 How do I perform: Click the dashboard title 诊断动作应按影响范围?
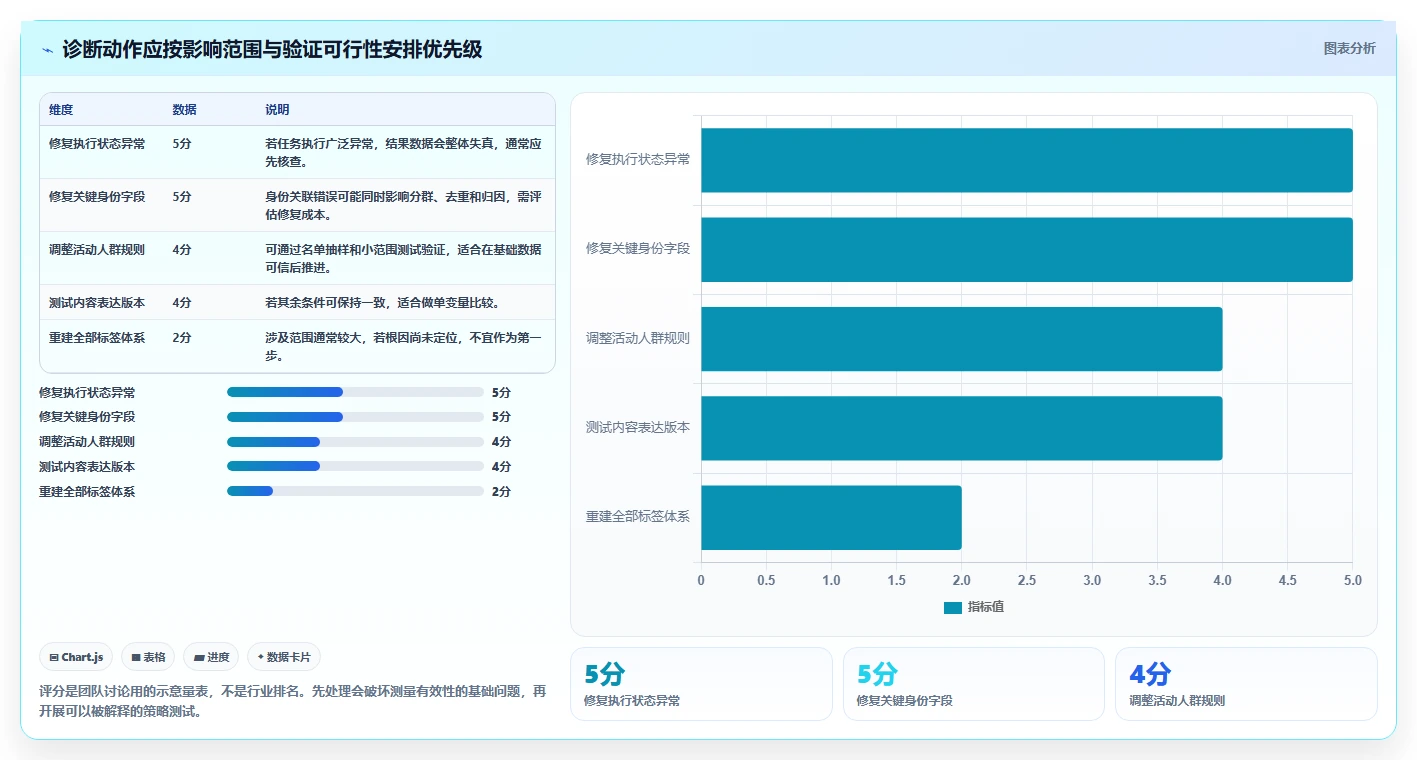(272, 49)
